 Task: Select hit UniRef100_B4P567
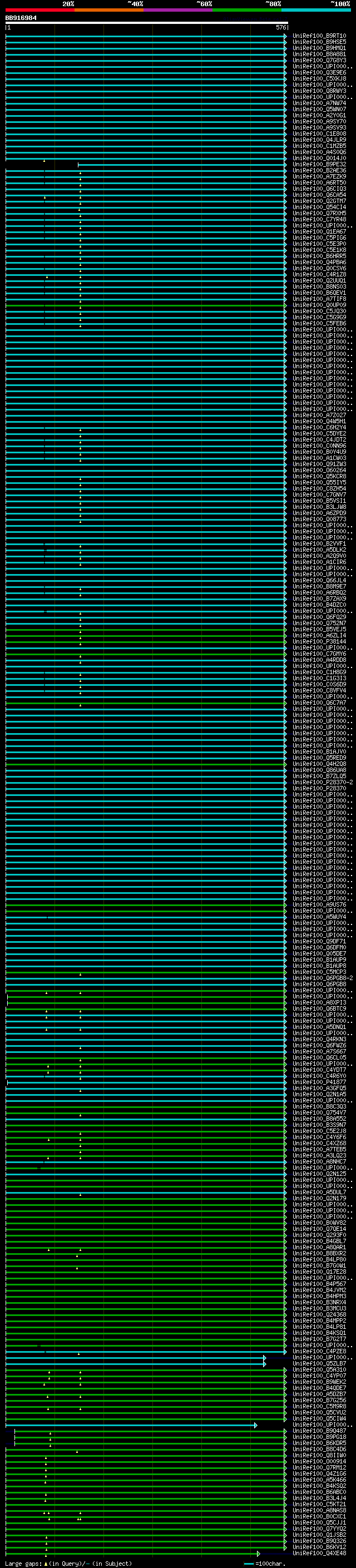(319, 1284)
